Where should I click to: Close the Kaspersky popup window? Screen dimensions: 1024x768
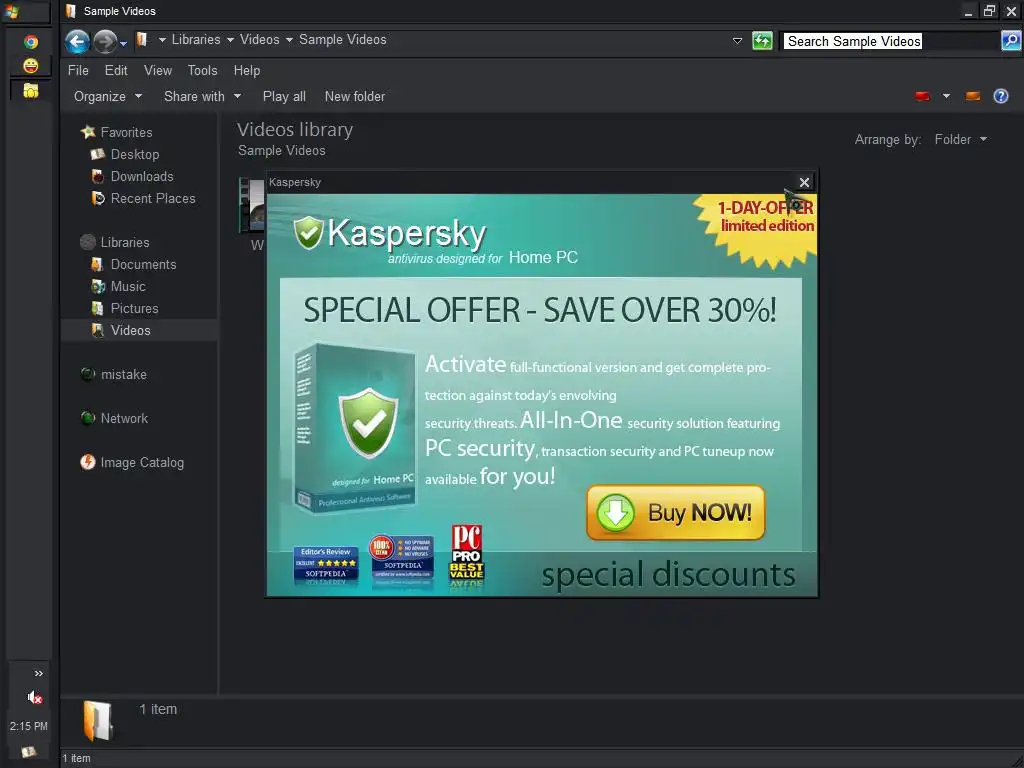[805, 183]
